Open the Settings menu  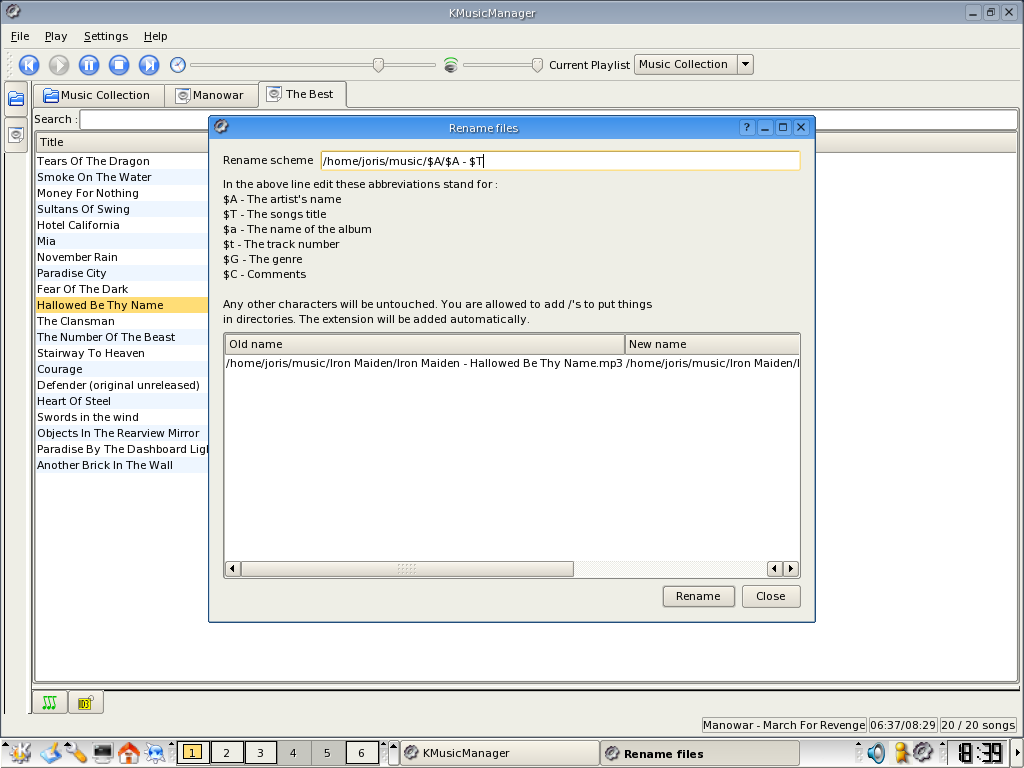pyautogui.click(x=105, y=36)
